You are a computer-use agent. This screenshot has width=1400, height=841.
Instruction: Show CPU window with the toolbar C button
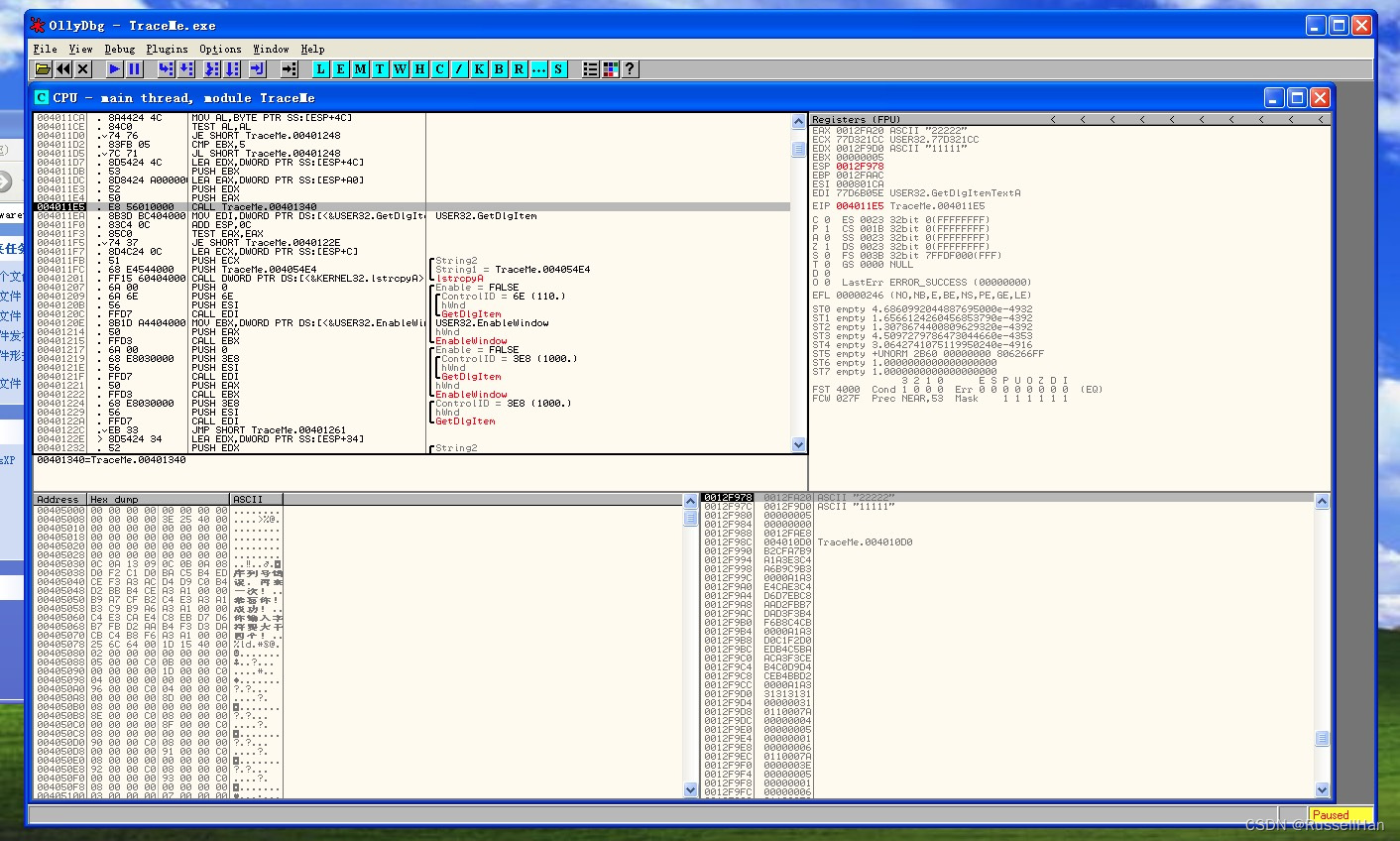pyautogui.click(x=439, y=69)
